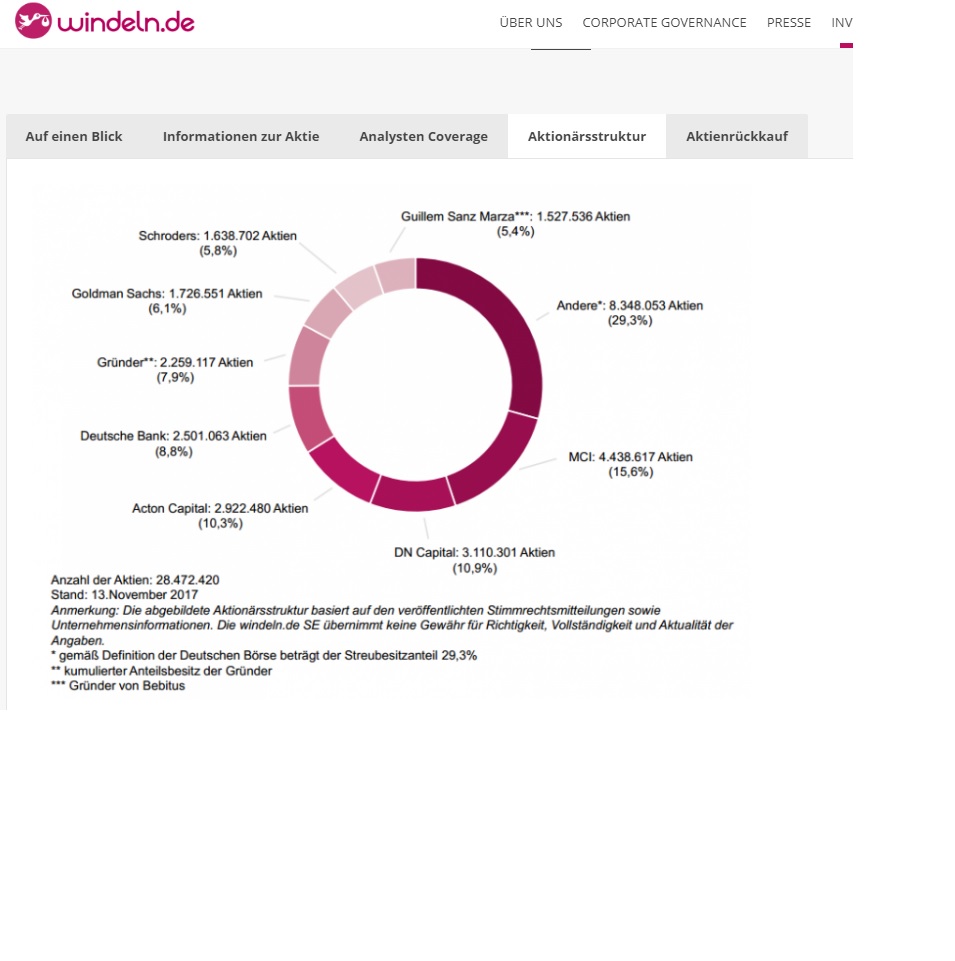Click the Anzahl der Aktien text line
The image size is (955, 961).
pos(136,579)
